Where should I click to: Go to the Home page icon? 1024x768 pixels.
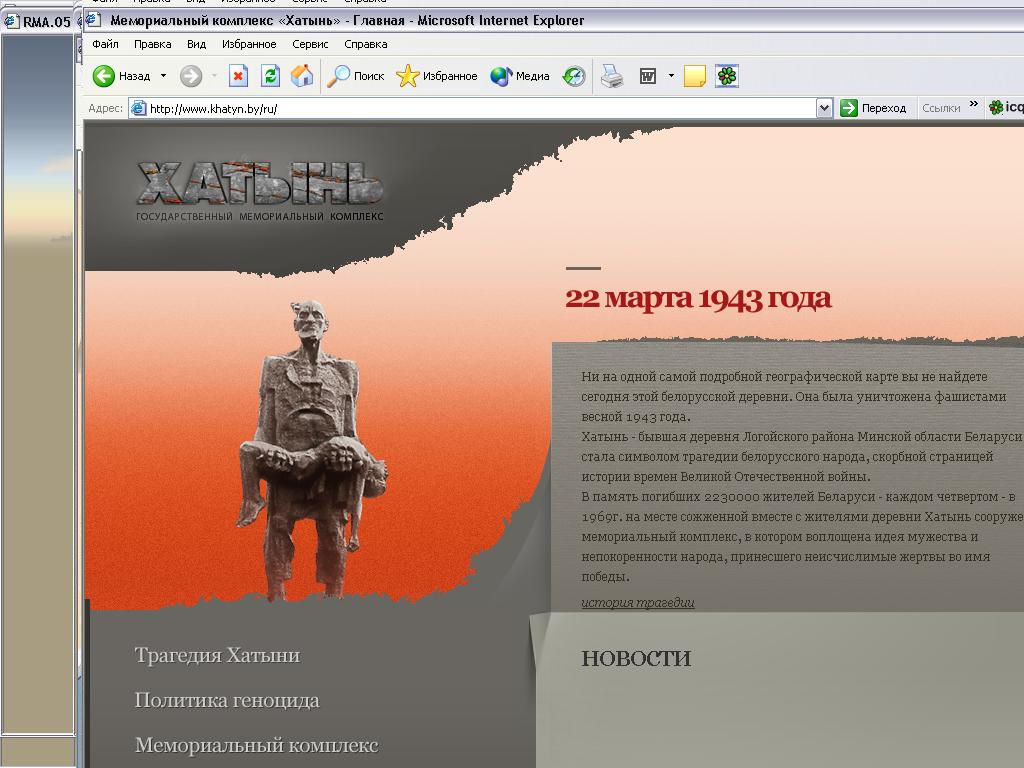coord(302,76)
